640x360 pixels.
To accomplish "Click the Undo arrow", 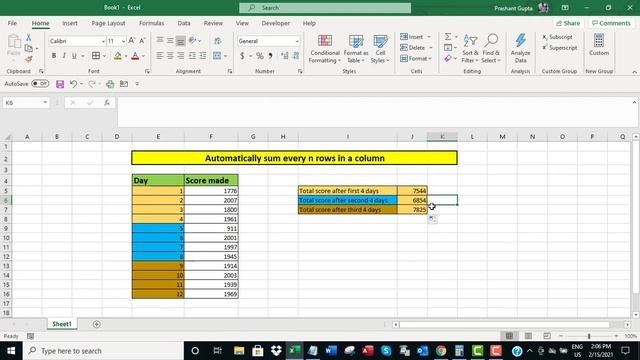I will click(x=73, y=84).
